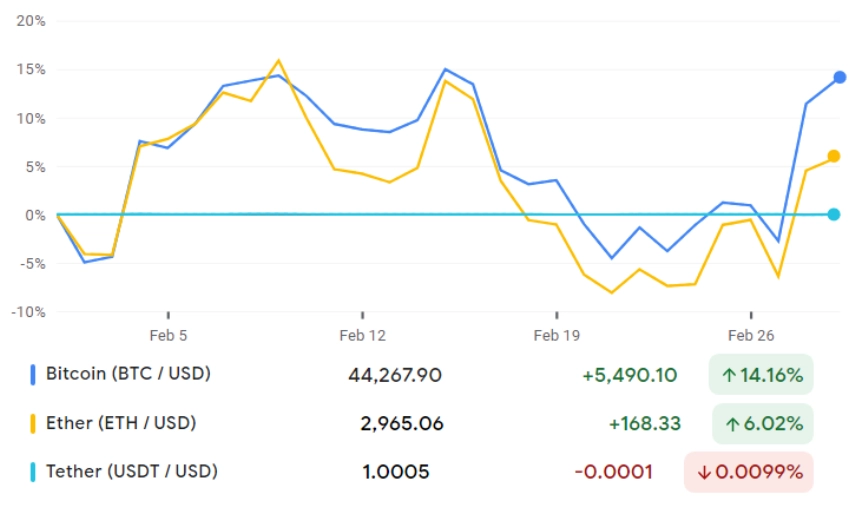Screen dimensions: 868x507
Task: Click the red 0.0099% badge
Action: point(749,472)
